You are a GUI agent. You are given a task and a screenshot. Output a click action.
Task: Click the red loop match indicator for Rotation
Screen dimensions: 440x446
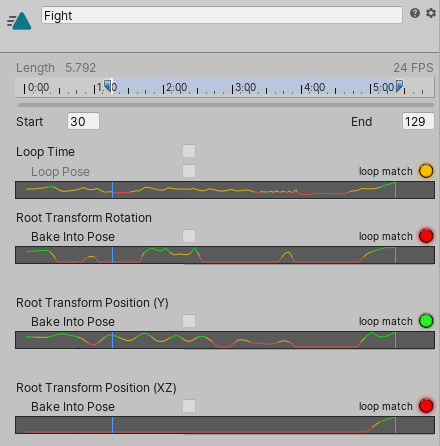(x=426, y=236)
